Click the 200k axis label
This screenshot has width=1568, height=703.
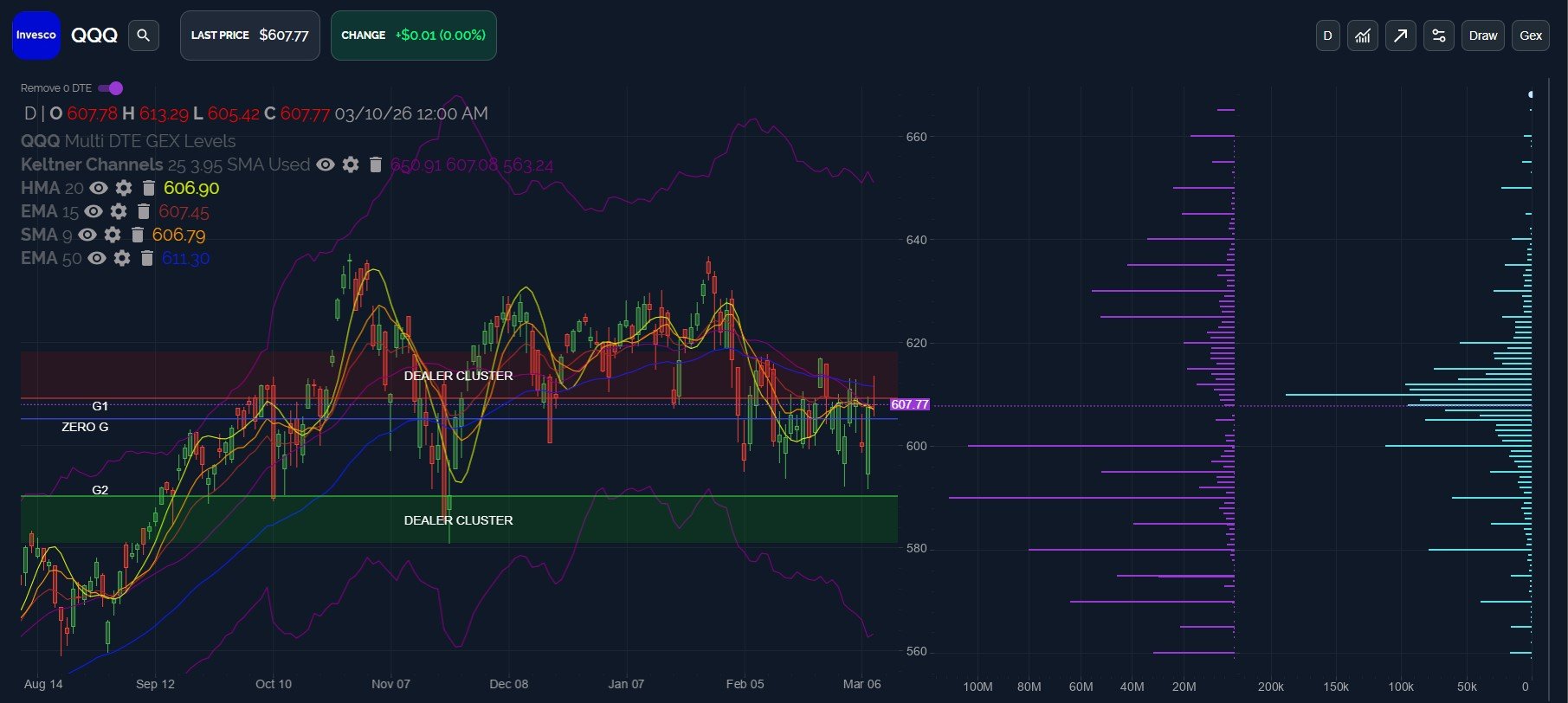(x=1271, y=687)
